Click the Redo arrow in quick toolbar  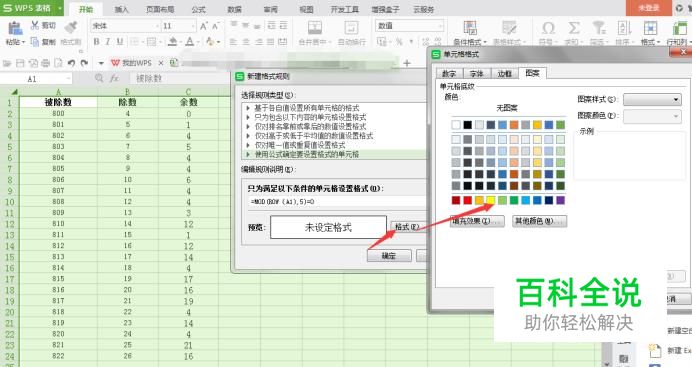coord(84,63)
